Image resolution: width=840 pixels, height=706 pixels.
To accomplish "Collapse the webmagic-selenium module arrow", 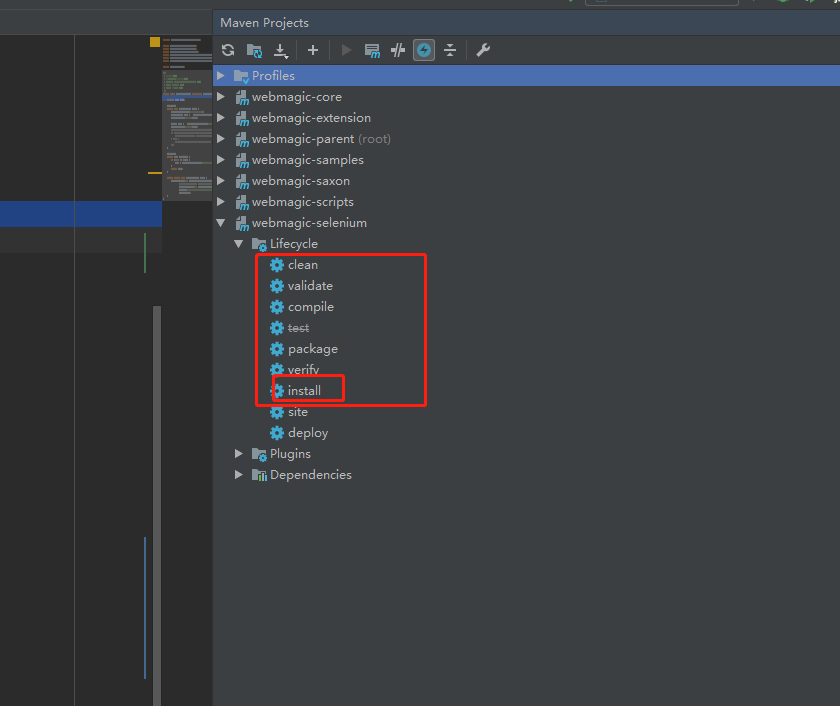I will click(221, 223).
